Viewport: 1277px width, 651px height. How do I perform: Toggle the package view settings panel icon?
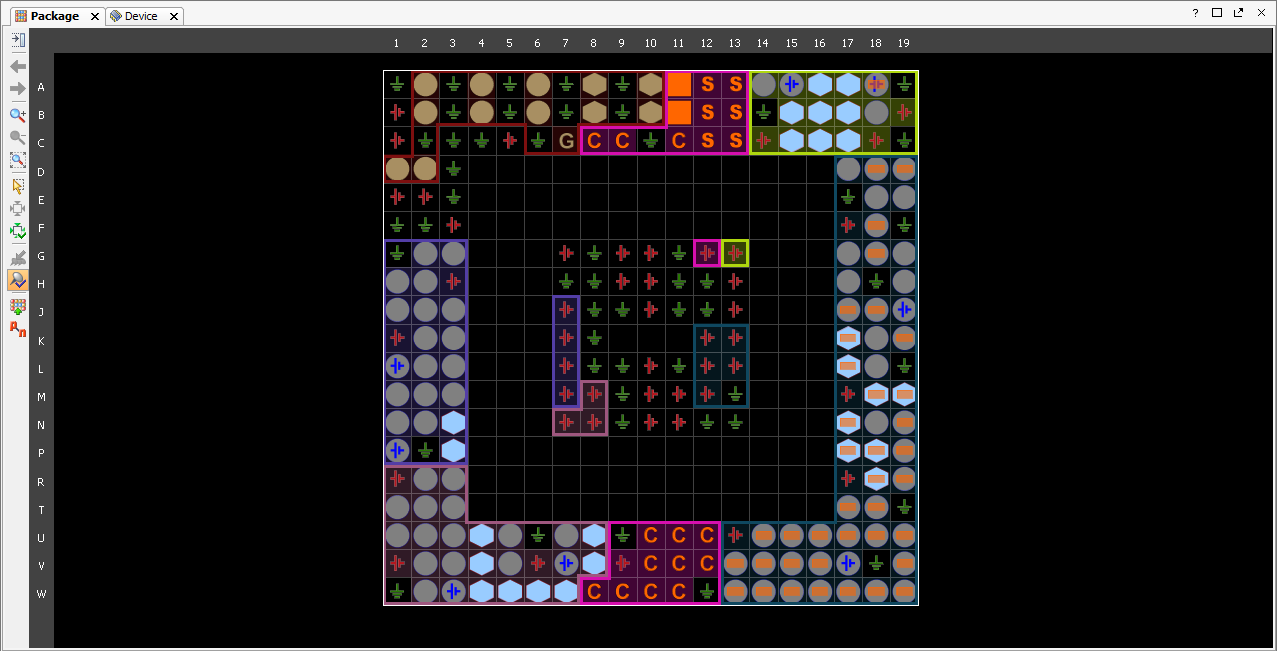18,40
